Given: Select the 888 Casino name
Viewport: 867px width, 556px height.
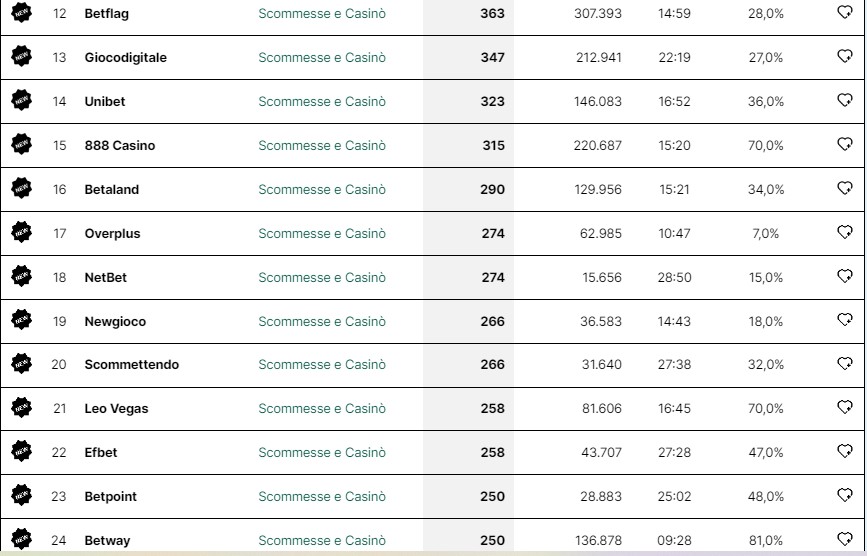Looking at the screenshot, I should (x=120, y=145).
